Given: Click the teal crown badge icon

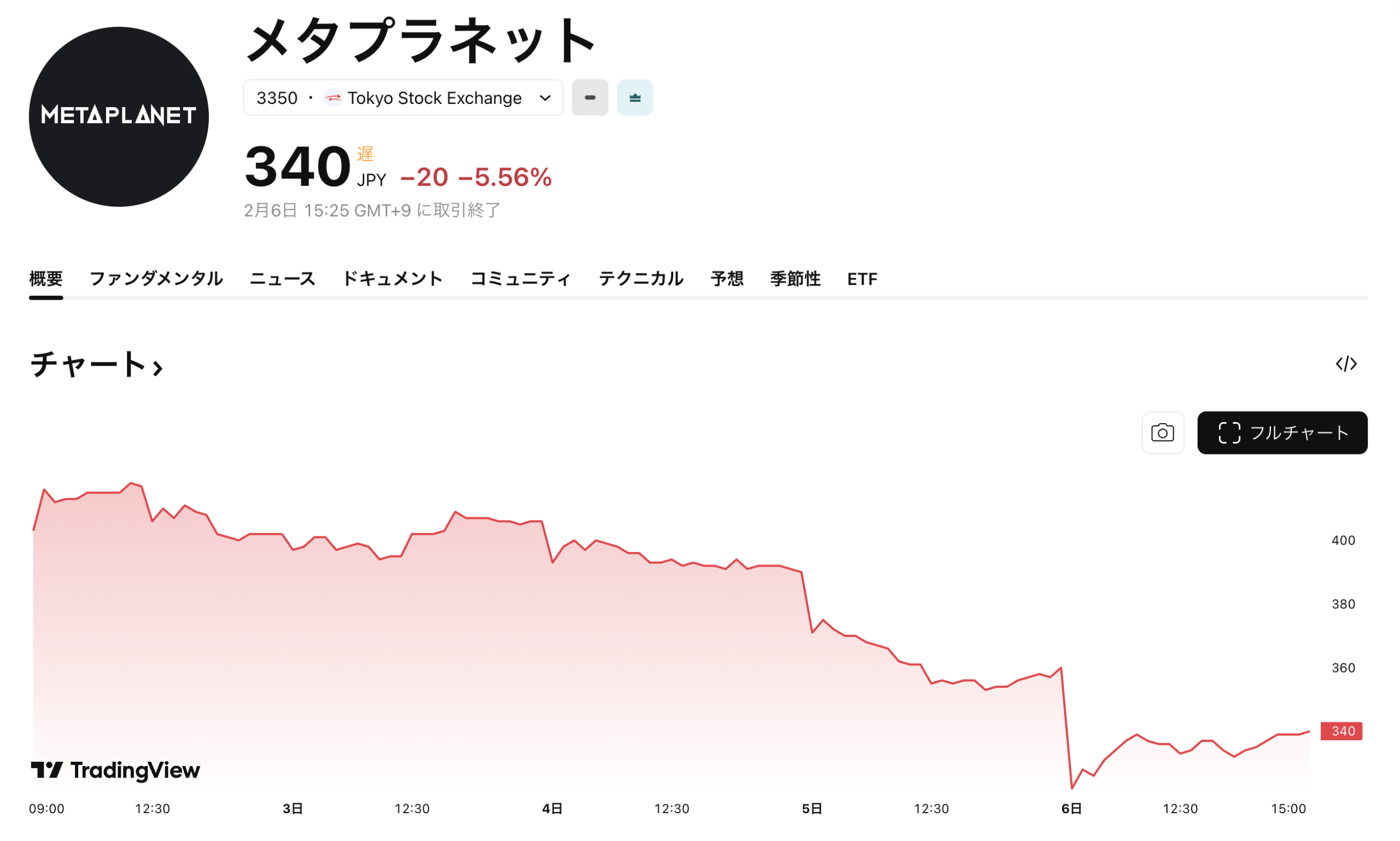Looking at the screenshot, I should [x=635, y=98].
